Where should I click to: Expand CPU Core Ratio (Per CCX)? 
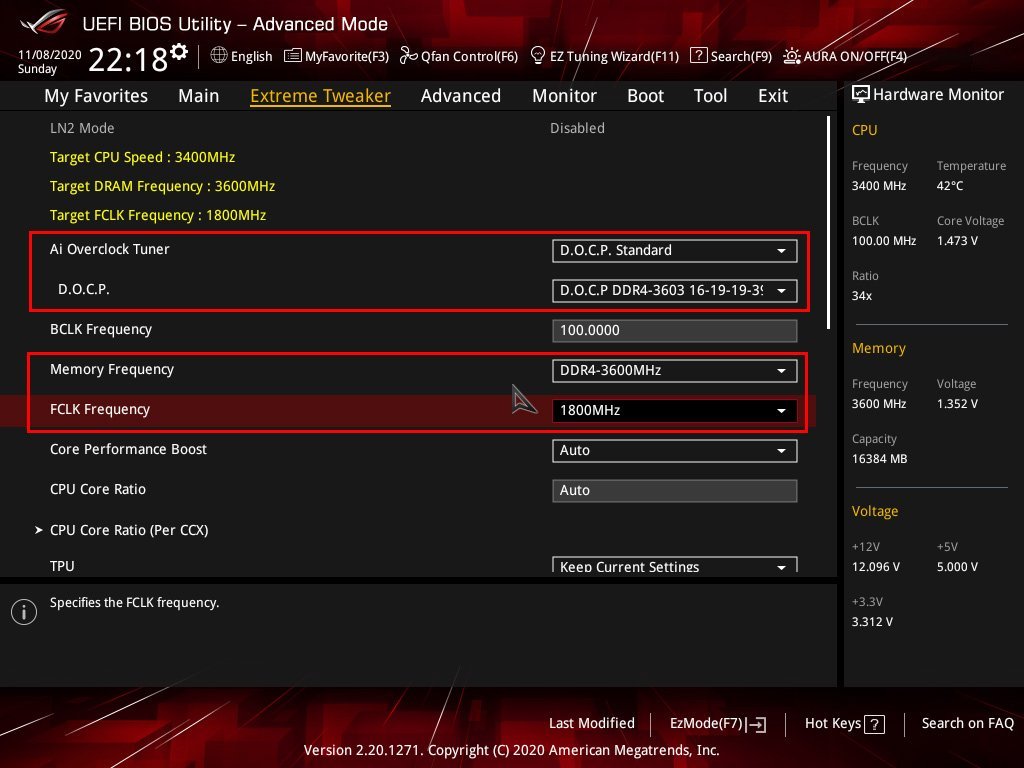pyautogui.click(x=129, y=530)
